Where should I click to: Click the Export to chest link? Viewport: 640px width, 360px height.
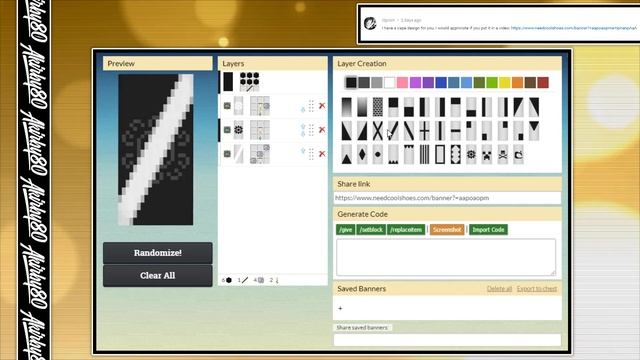[537, 289]
